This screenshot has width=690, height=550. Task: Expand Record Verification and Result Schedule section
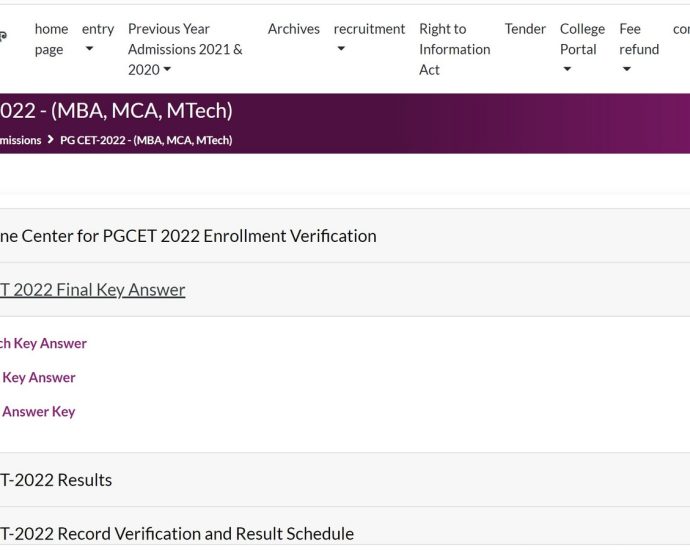tap(177, 534)
